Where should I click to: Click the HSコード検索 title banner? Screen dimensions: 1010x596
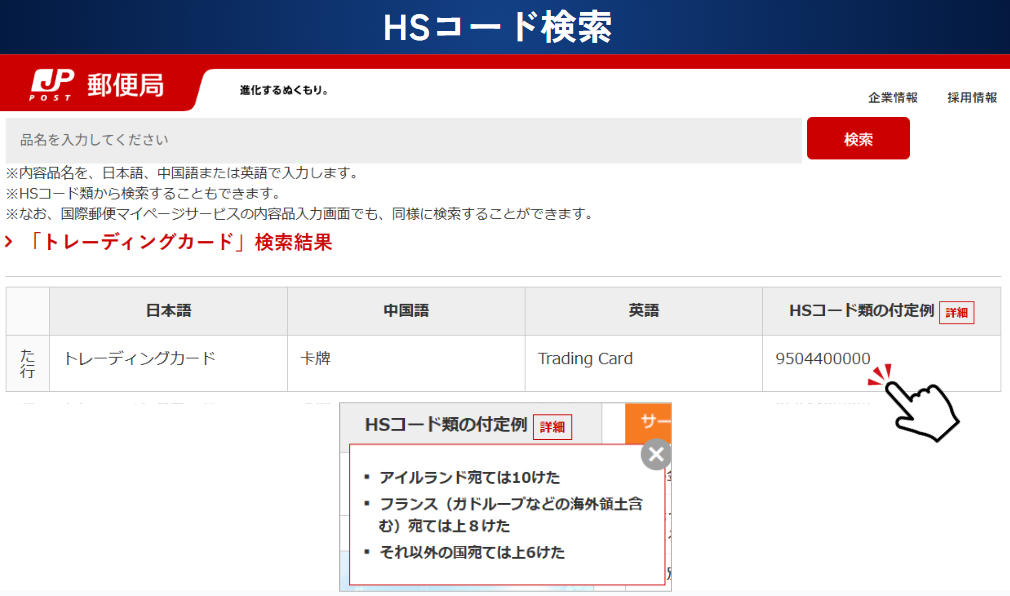tap(497, 27)
